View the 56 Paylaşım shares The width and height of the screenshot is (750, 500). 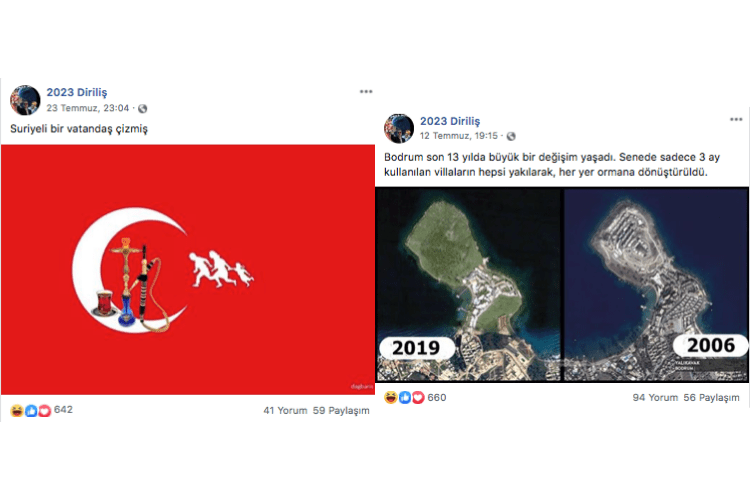(711, 398)
